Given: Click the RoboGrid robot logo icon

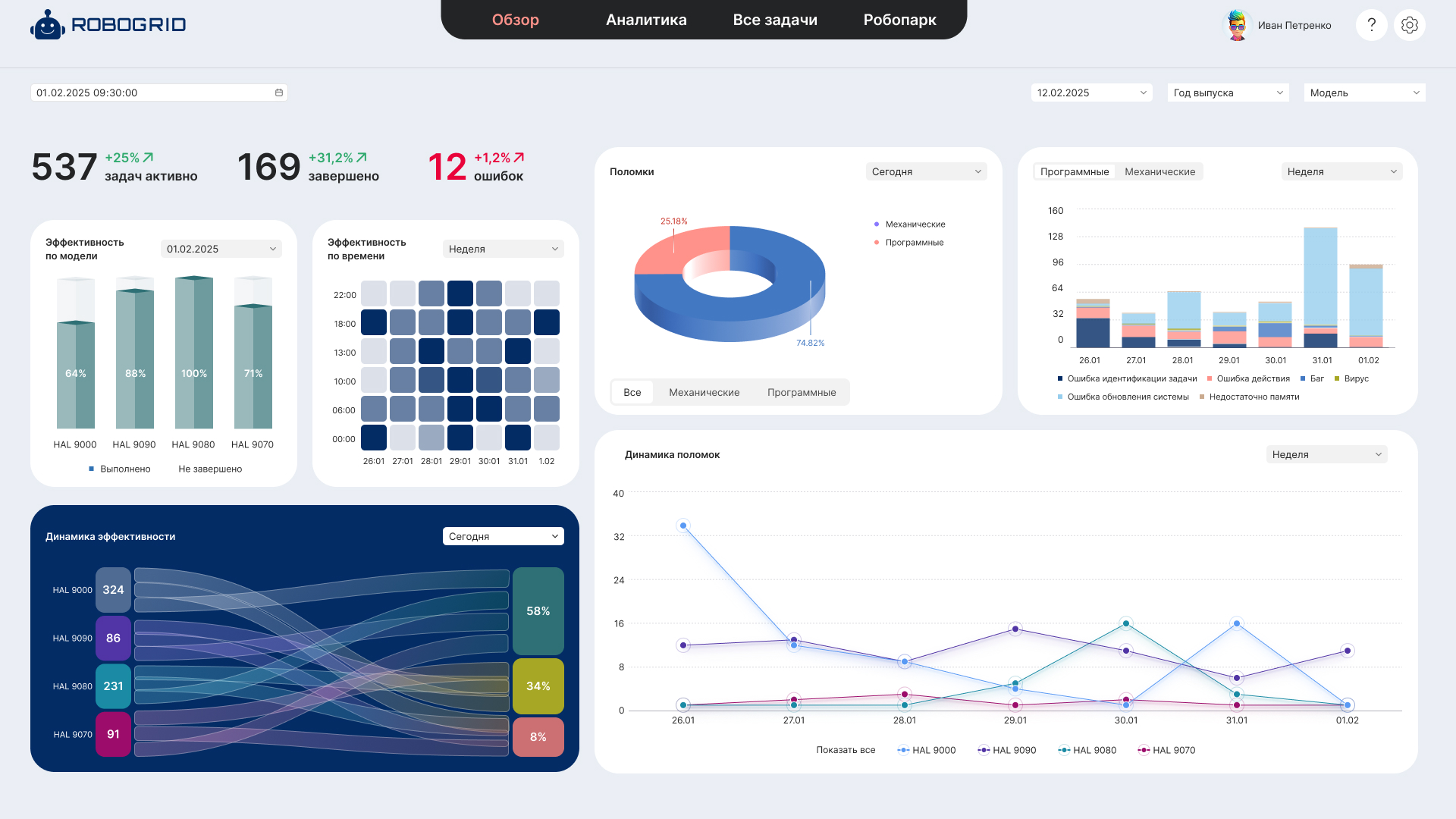Looking at the screenshot, I should (47, 25).
